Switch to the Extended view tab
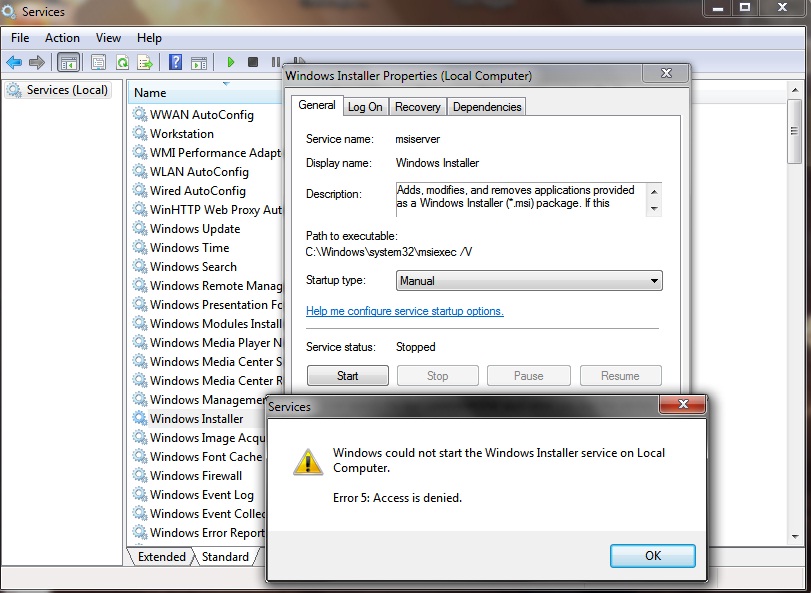Screen dimensions: 811x593 pyautogui.click(x=161, y=557)
